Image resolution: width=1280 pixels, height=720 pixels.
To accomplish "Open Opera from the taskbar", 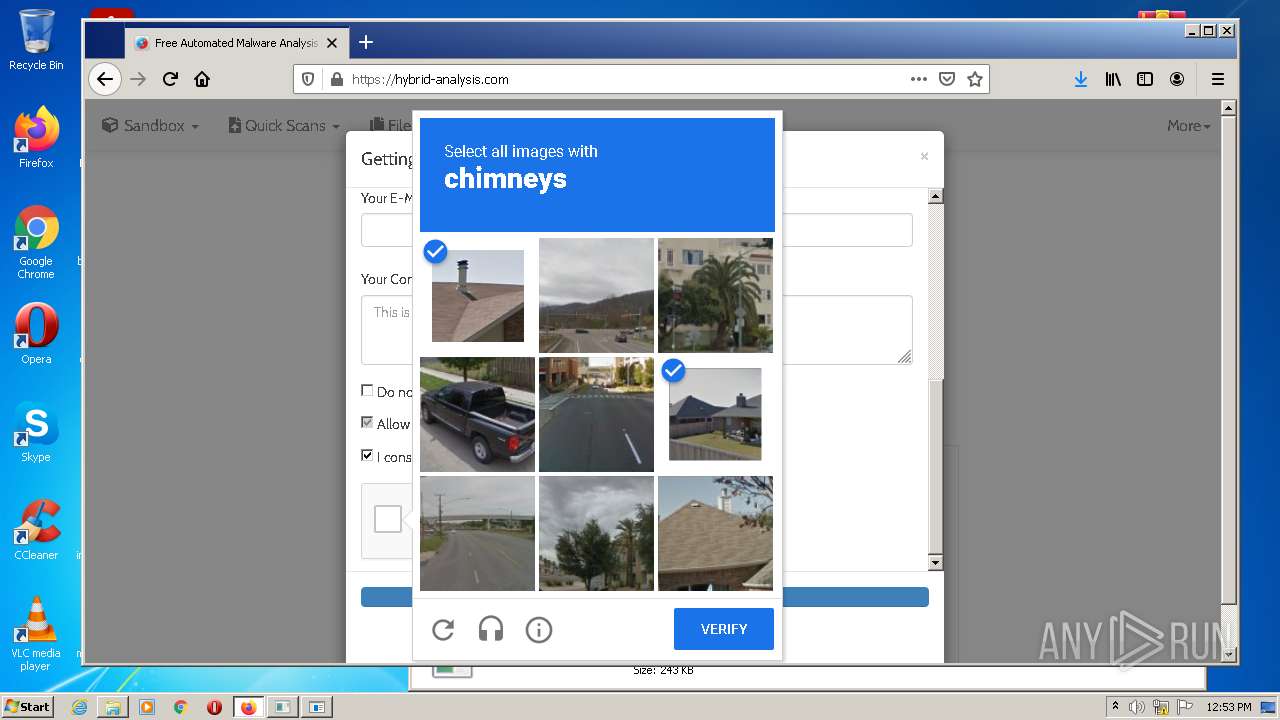I will [214, 707].
